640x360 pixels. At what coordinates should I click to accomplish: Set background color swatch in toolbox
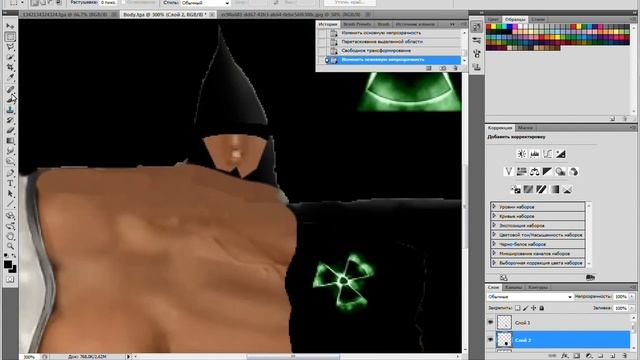[13, 269]
